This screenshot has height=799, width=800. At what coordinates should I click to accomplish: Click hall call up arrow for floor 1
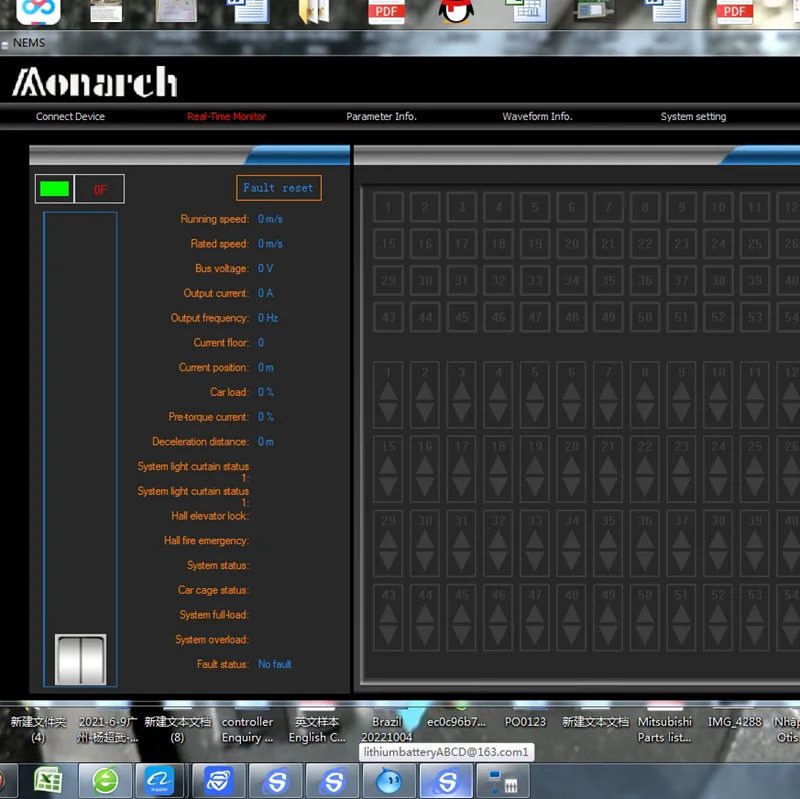388,391
